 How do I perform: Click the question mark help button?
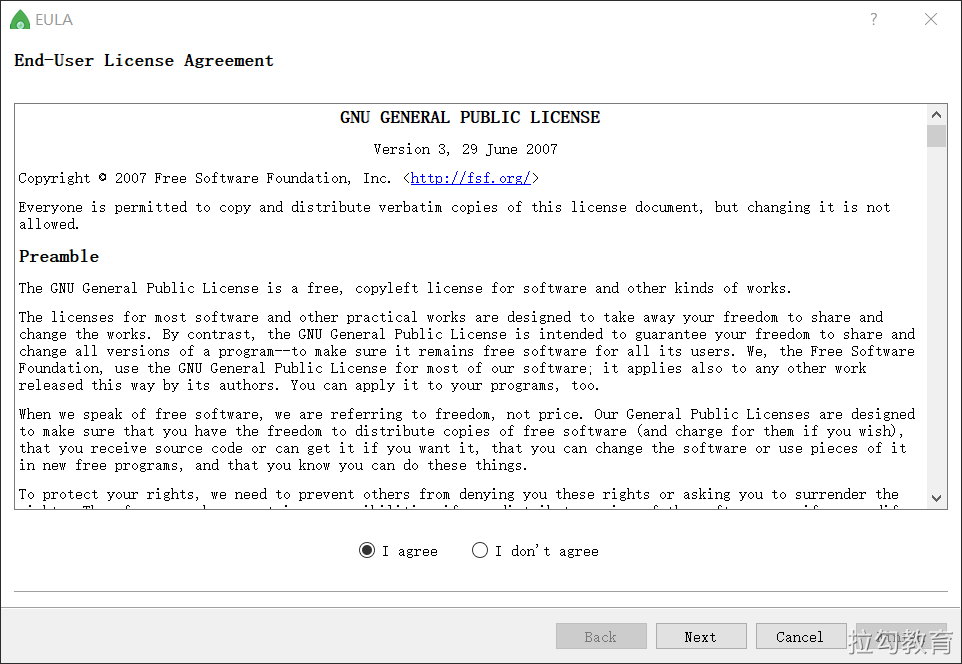(874, 19)
